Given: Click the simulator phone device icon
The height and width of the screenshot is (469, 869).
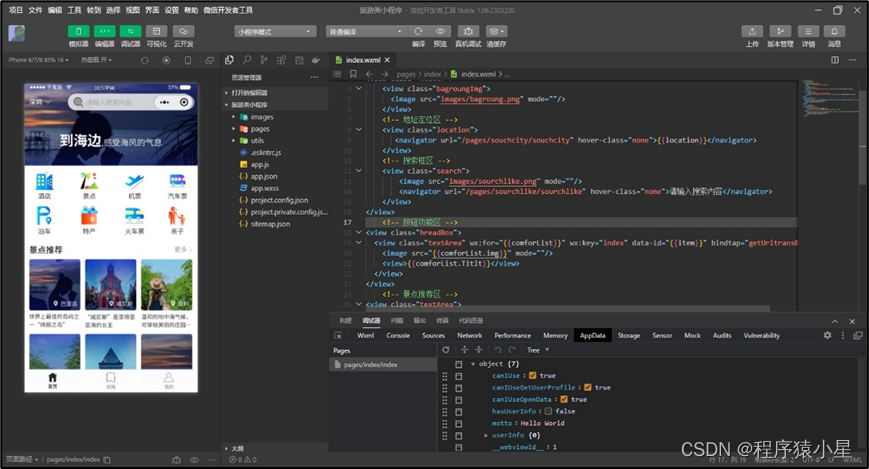Looking at the screenshot, I should pos(188,60).
